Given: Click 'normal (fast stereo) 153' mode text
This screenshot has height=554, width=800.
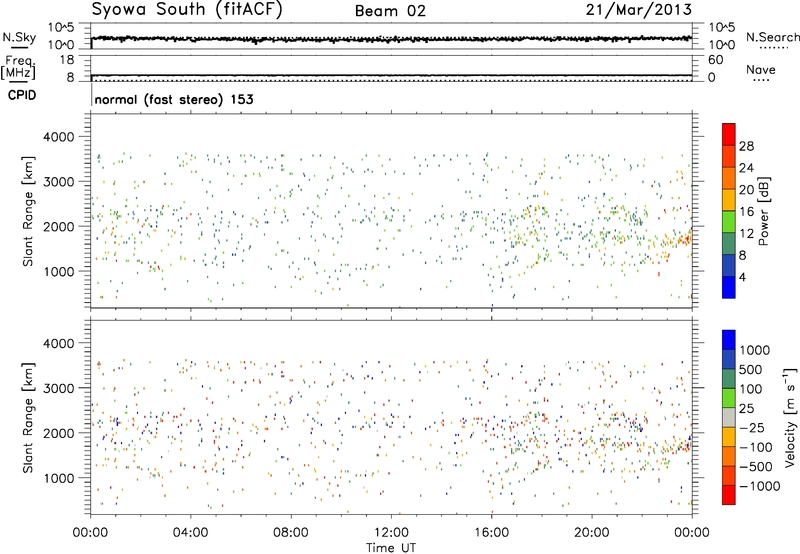Looking at the screenshot, I should click(174, 99).
